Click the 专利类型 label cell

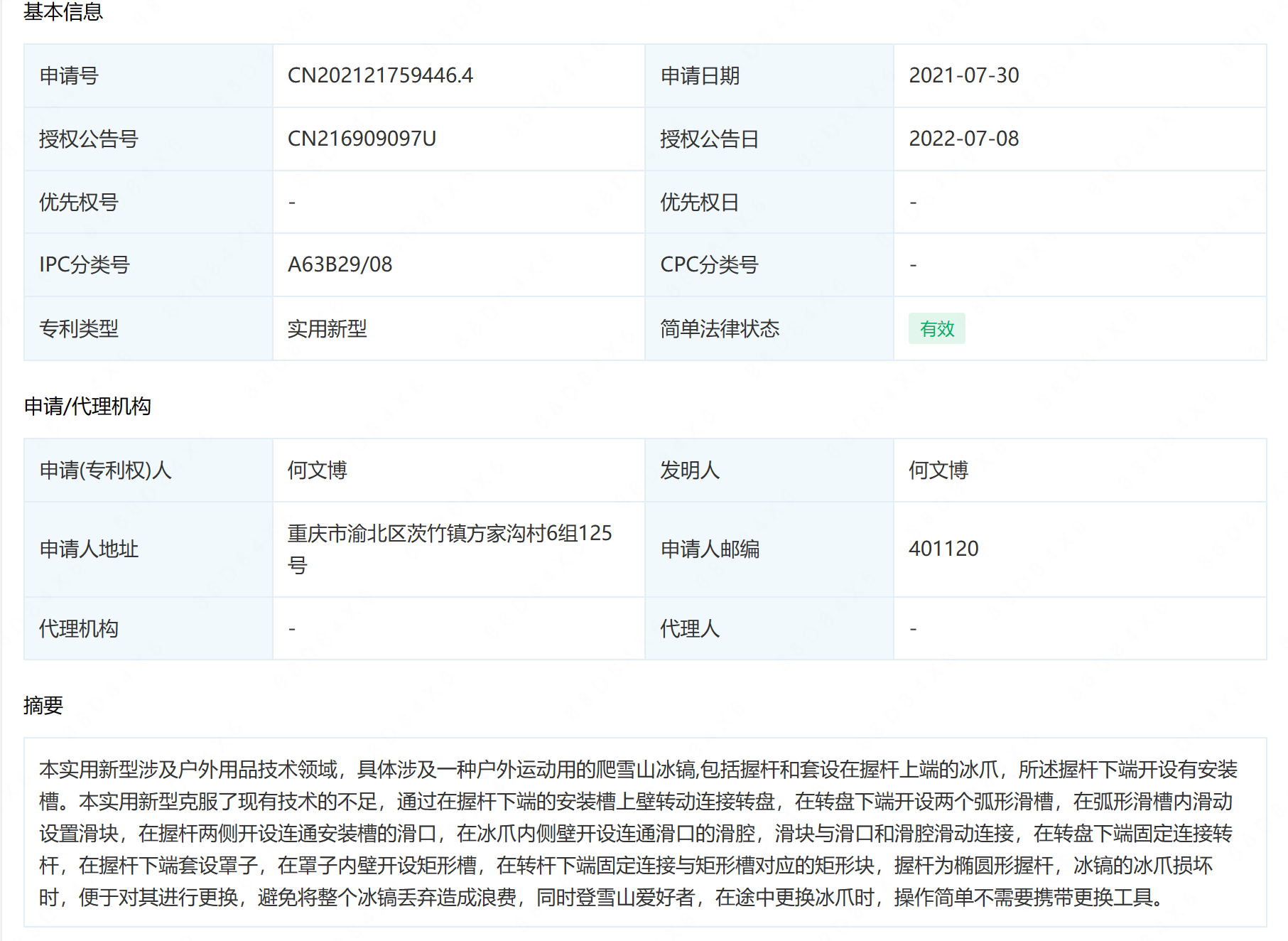(148, 329)
